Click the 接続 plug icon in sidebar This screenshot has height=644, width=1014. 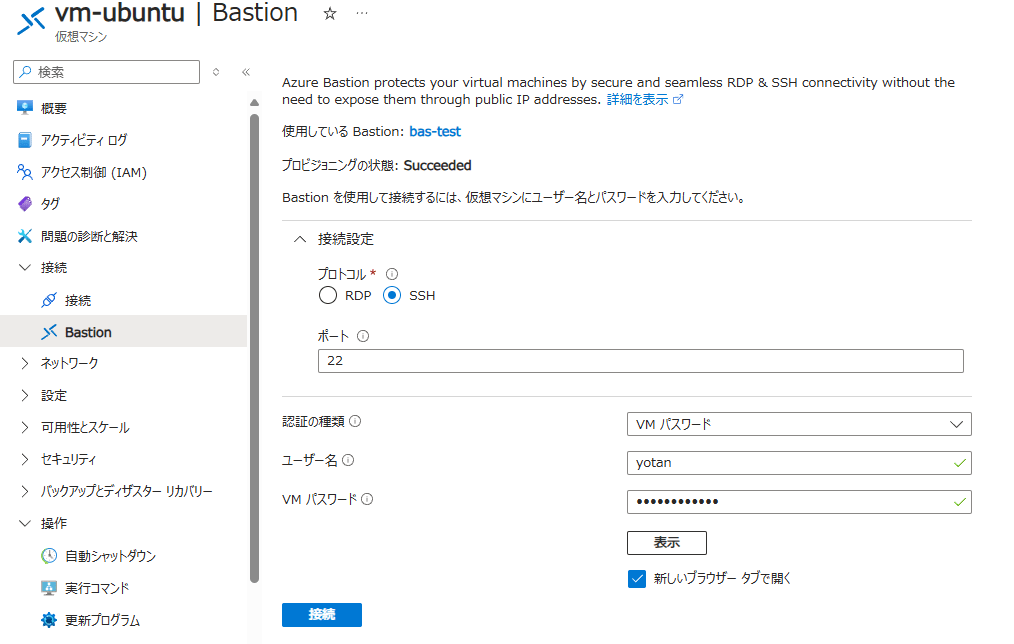click(49, 300)
